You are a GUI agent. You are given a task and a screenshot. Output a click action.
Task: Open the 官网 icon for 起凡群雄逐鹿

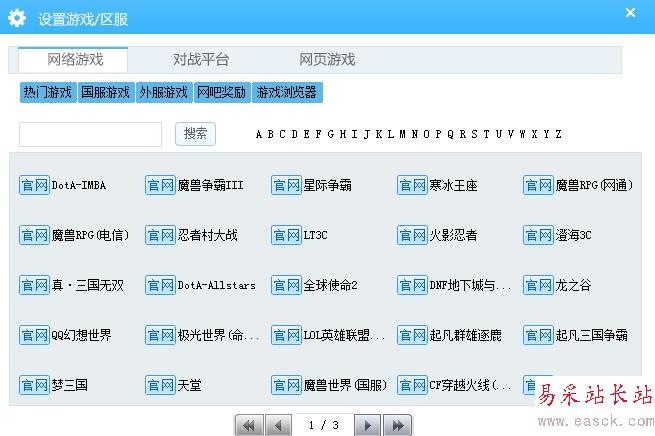413,335
